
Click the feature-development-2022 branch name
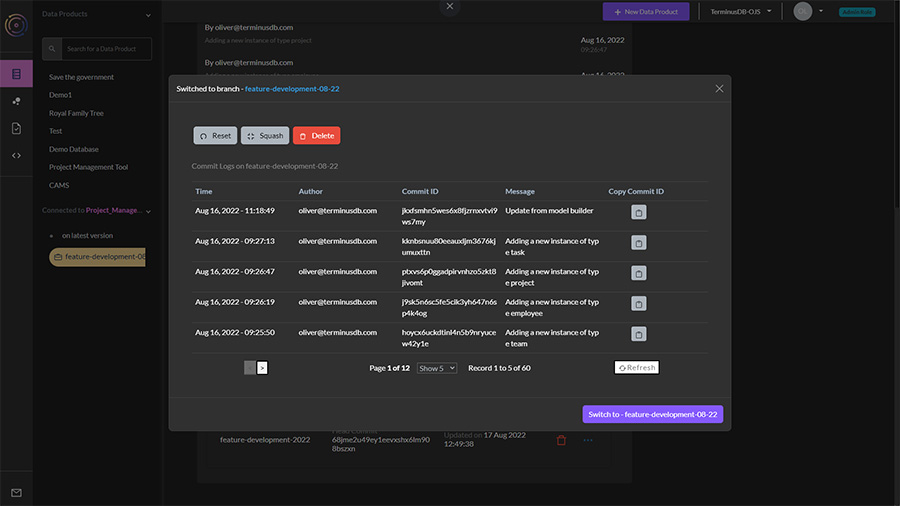pos(265,440)
